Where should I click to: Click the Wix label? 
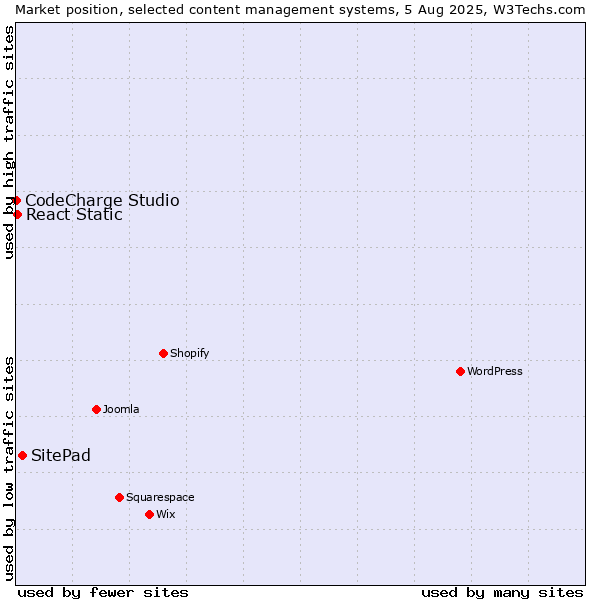[165, 514]
